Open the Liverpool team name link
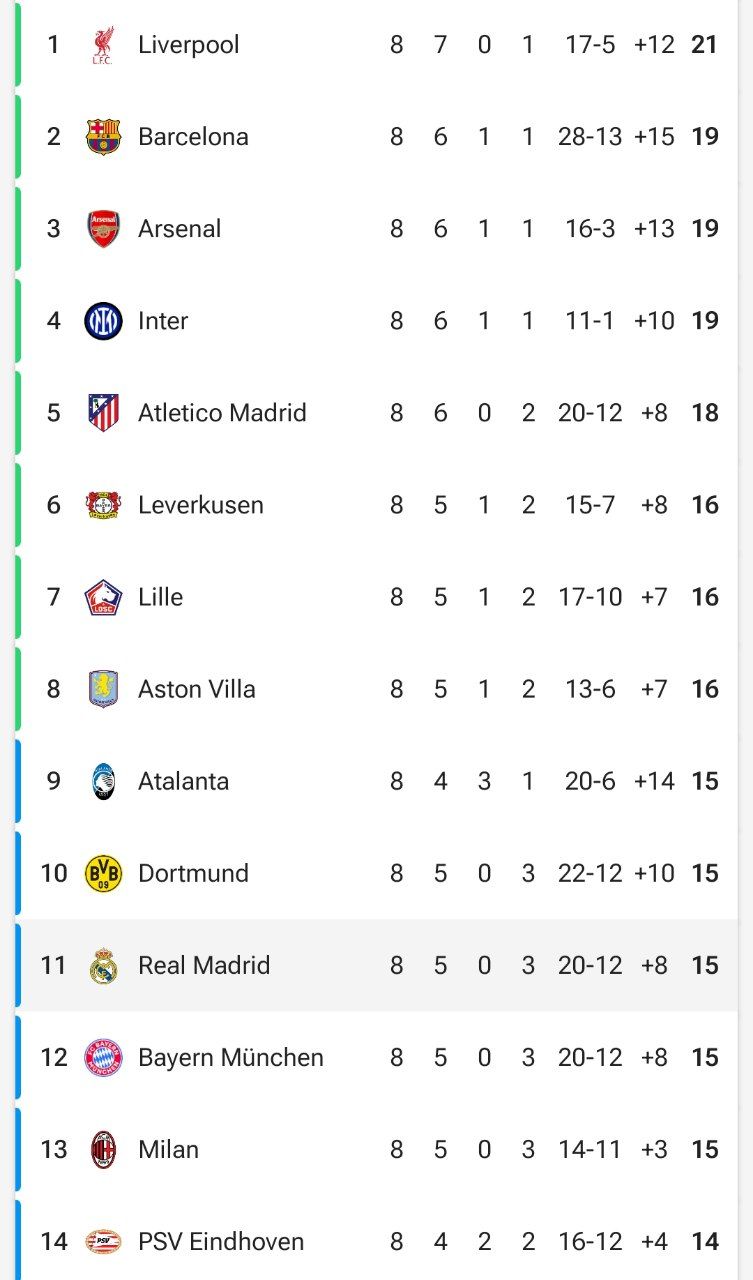 pos(189,45)
